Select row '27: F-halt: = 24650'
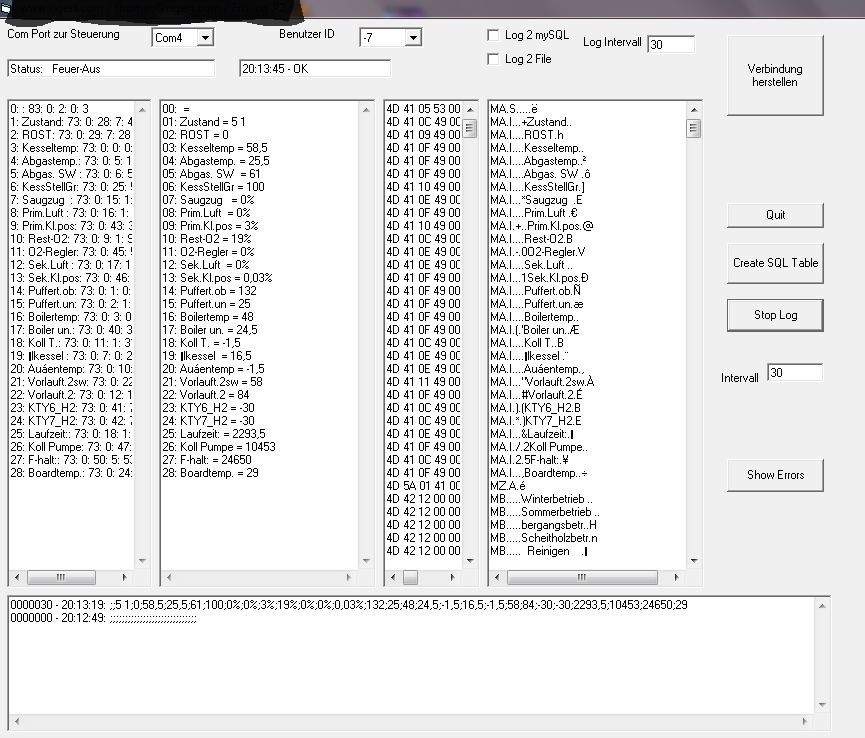This screenshot has width=865, height=738. coord(207,460)
